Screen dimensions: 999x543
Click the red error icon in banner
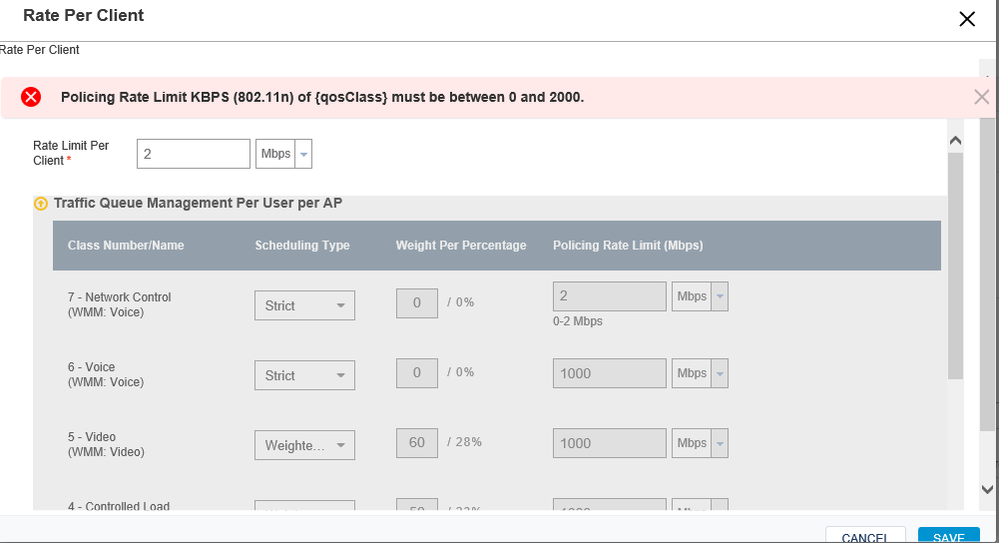click(x=31, y=97)
